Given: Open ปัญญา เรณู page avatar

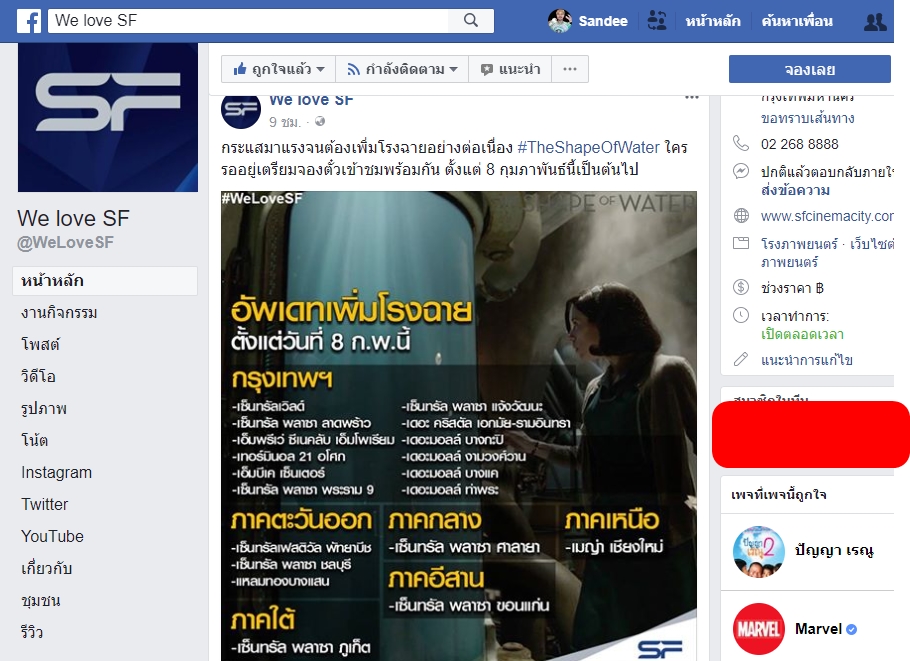Looking at the screenshot, I should 759,551.
